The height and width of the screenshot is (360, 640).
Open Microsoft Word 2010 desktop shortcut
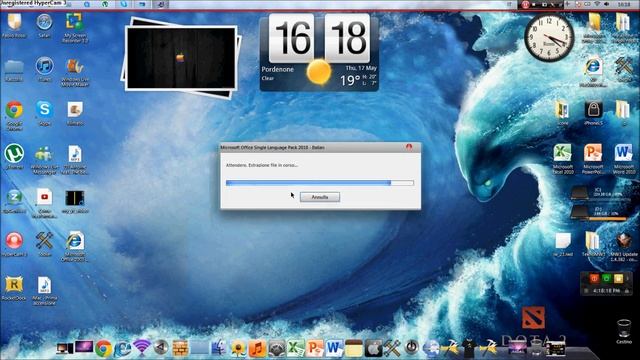(623, 159)
